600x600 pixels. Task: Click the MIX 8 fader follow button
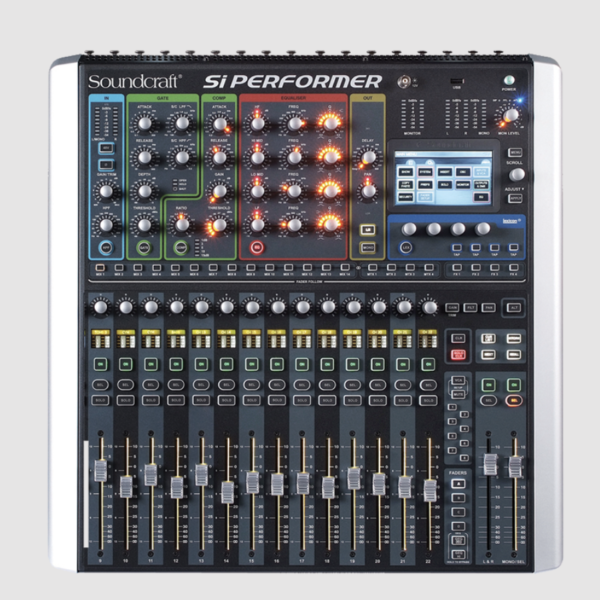232,267
